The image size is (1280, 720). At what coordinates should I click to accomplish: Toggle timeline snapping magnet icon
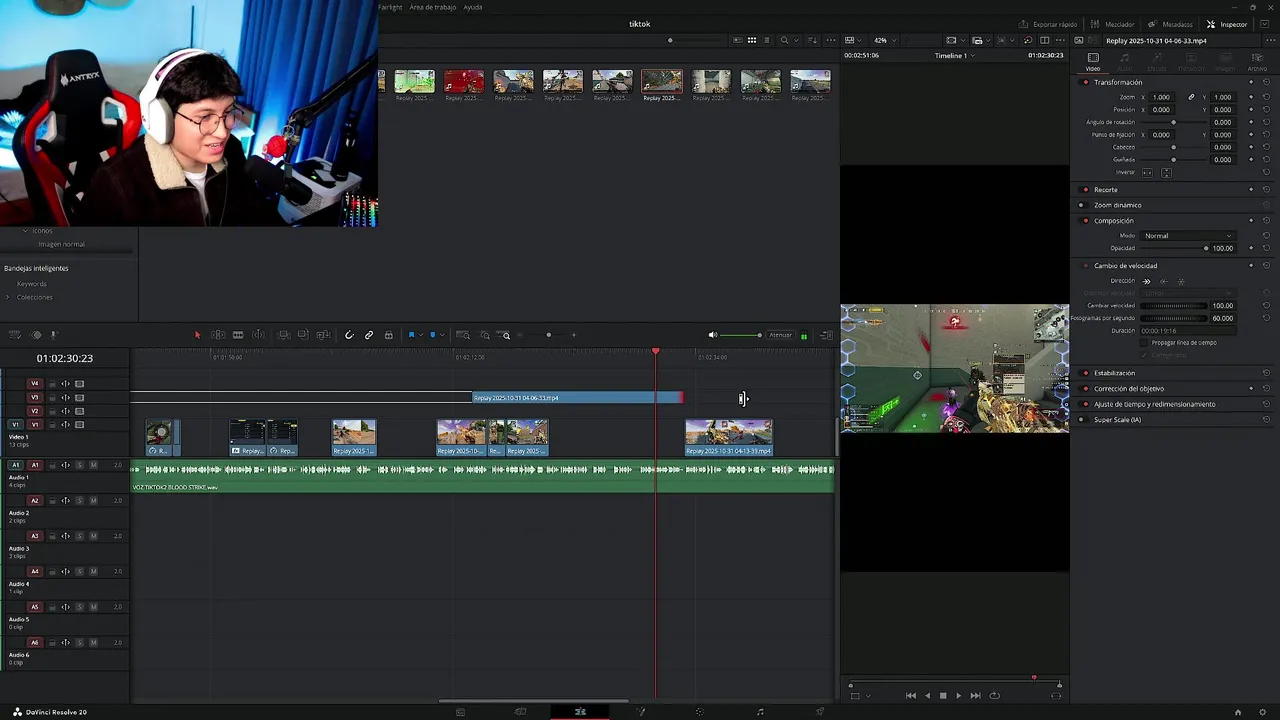pyautogui.click(x=349, y=335)
